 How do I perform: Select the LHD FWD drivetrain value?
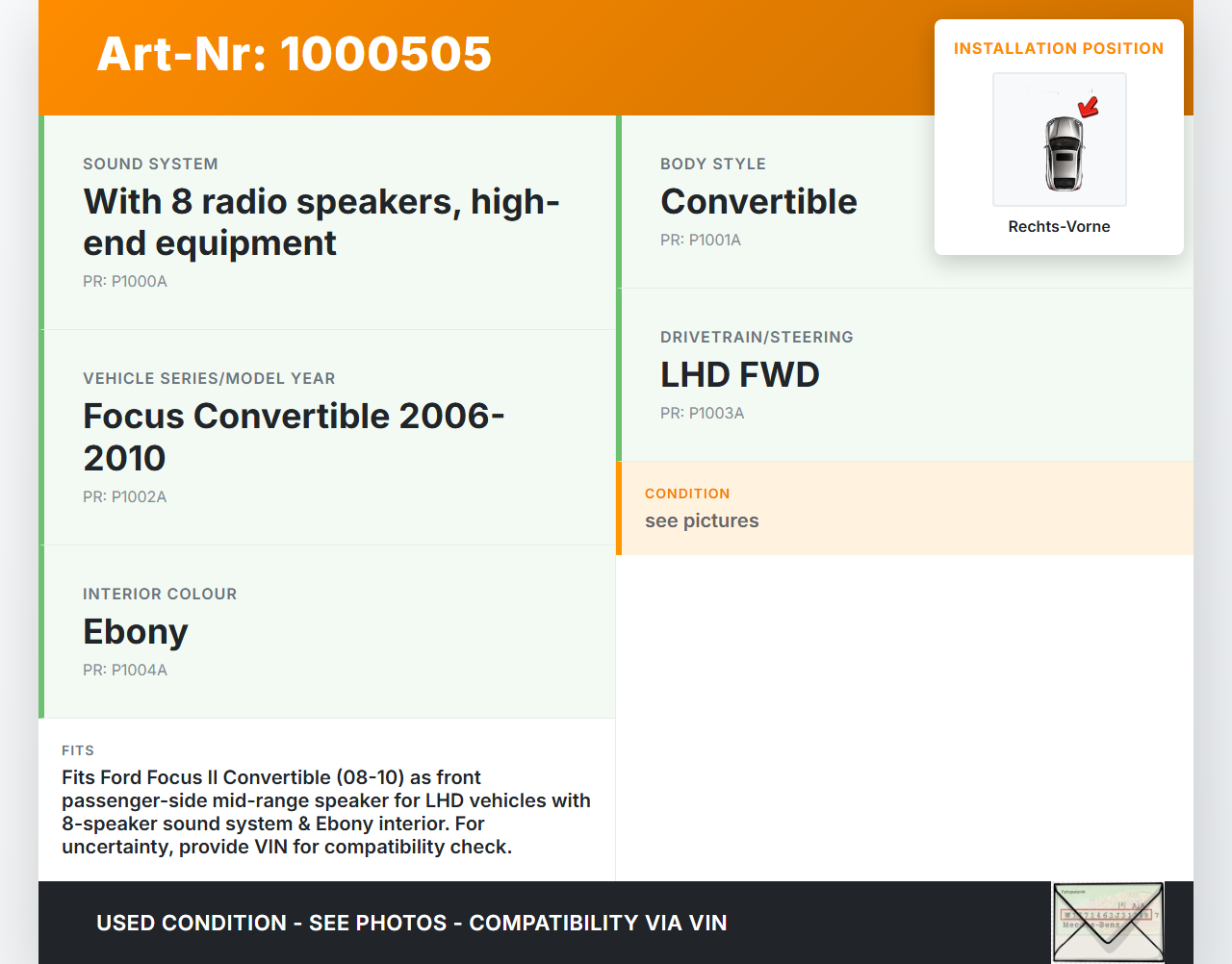(x=739, y=374)
